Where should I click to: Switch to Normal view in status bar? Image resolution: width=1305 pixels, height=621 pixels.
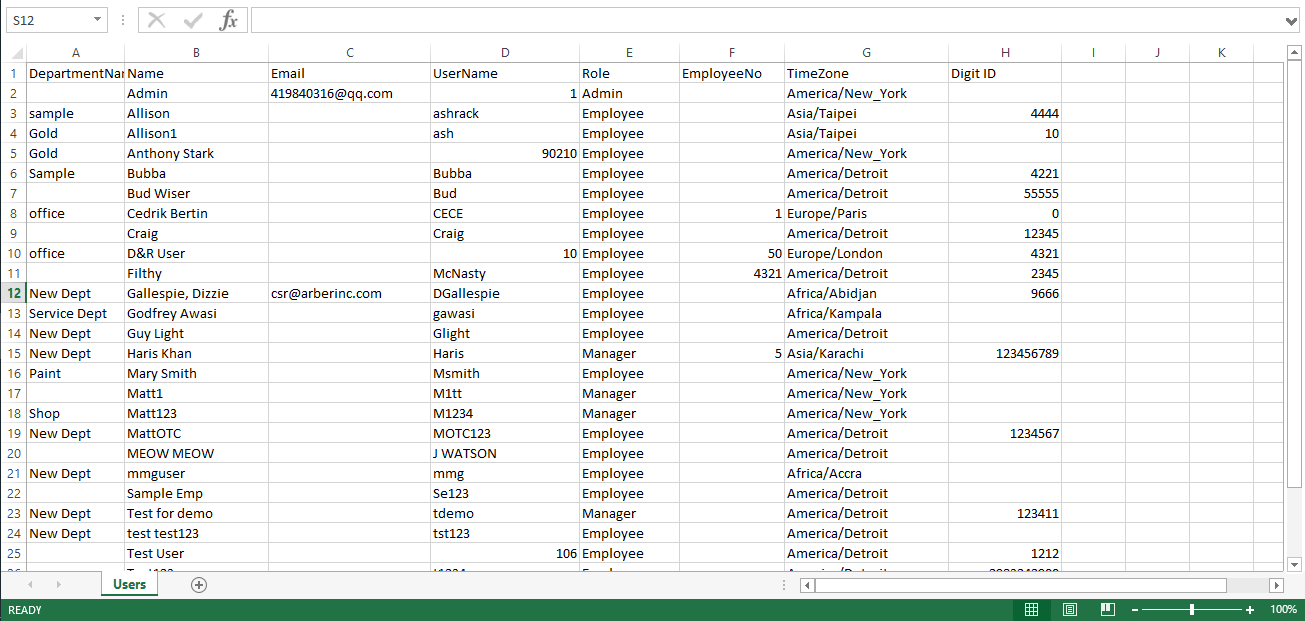pos(1031,610)
